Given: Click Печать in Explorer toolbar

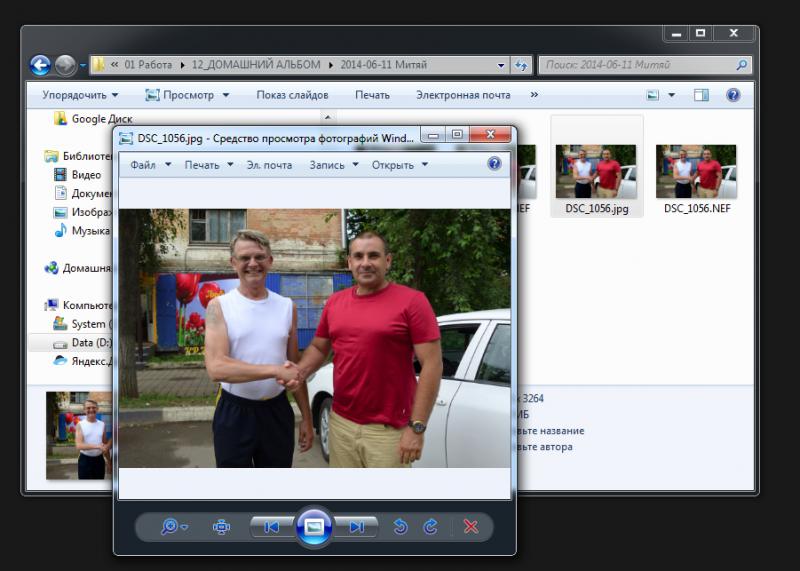Looking at the screenshot, I should coord(372,95).
